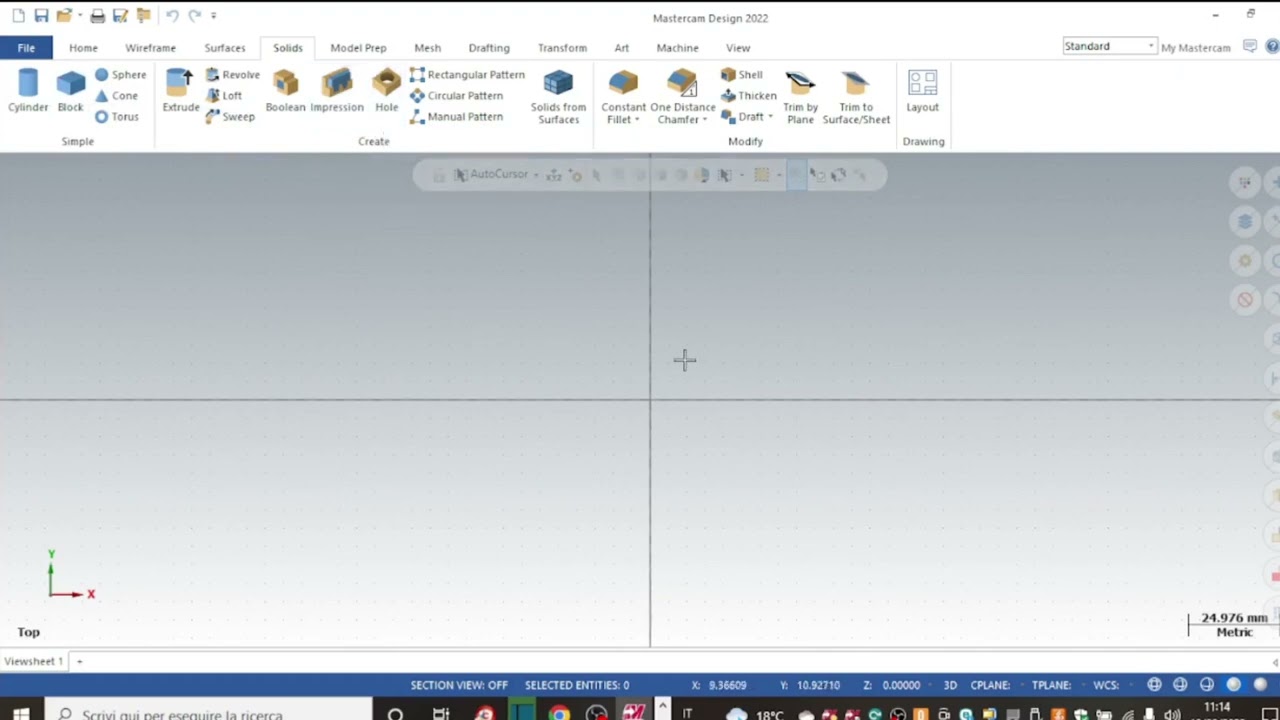Create a Cylinder solid primitive

click(x=28, y=91)
